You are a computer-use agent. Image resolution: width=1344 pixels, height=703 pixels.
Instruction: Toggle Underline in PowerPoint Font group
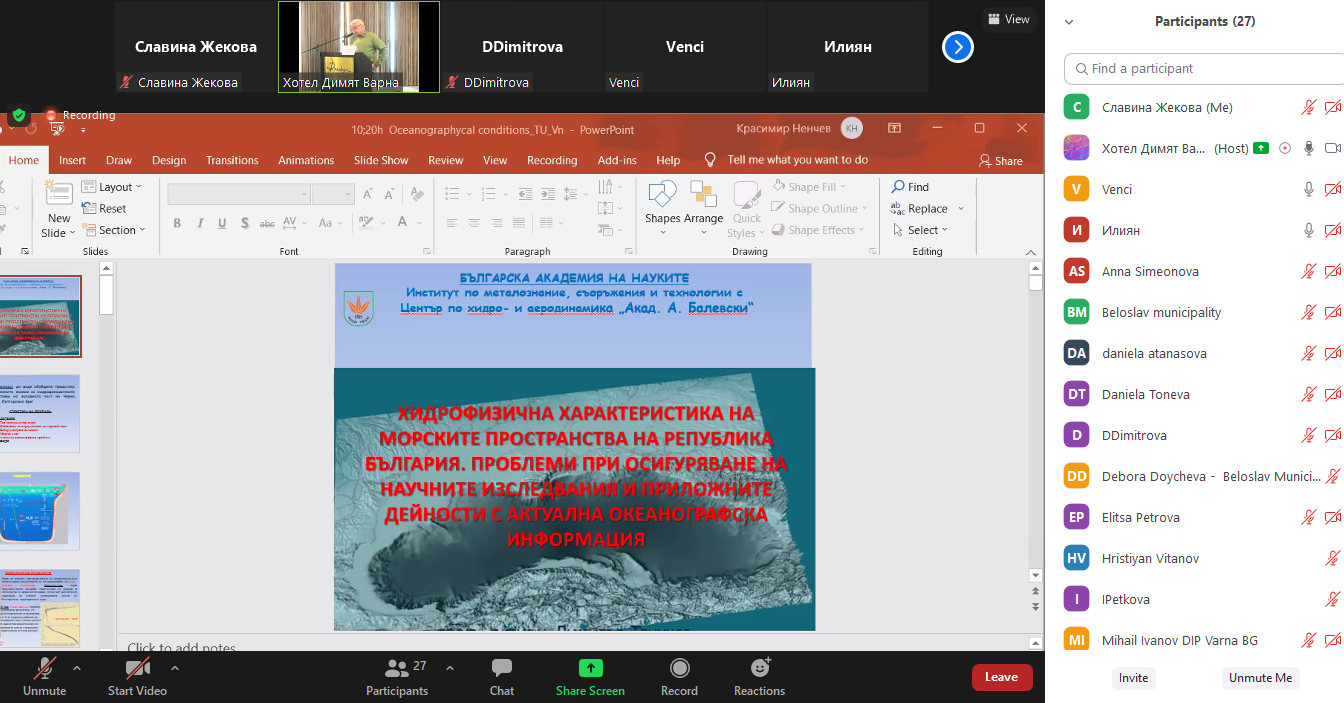[223, 223]
